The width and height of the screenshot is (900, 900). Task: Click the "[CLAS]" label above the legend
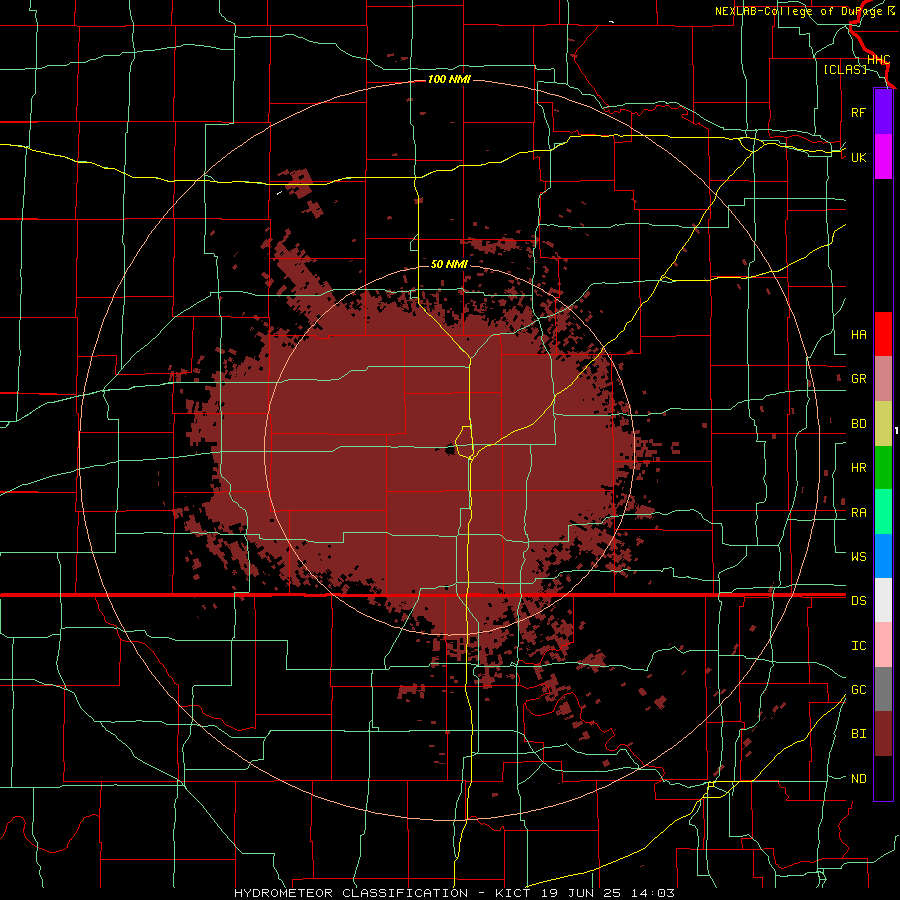pos(845,69)
